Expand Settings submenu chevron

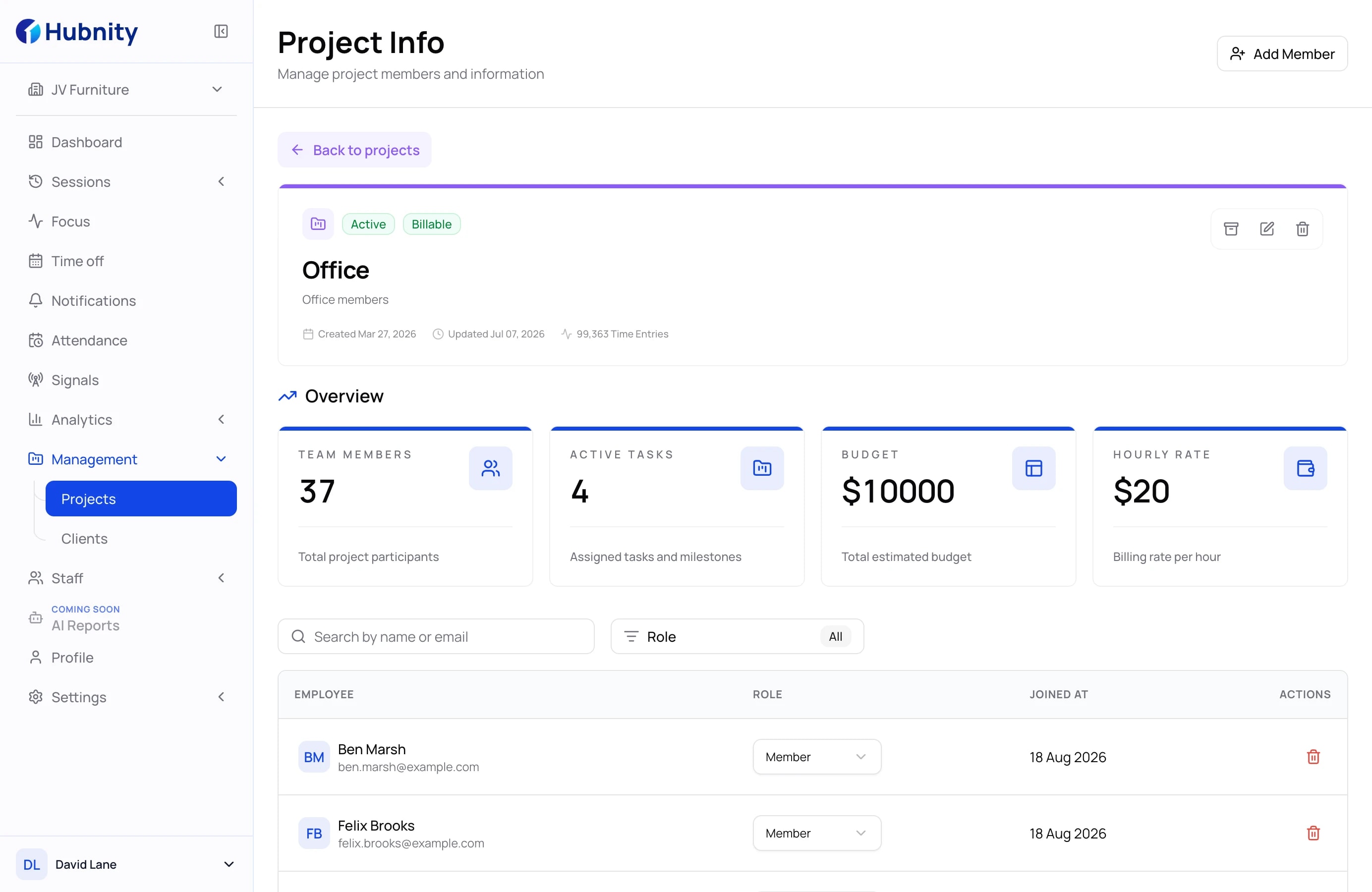pos(222,697)
